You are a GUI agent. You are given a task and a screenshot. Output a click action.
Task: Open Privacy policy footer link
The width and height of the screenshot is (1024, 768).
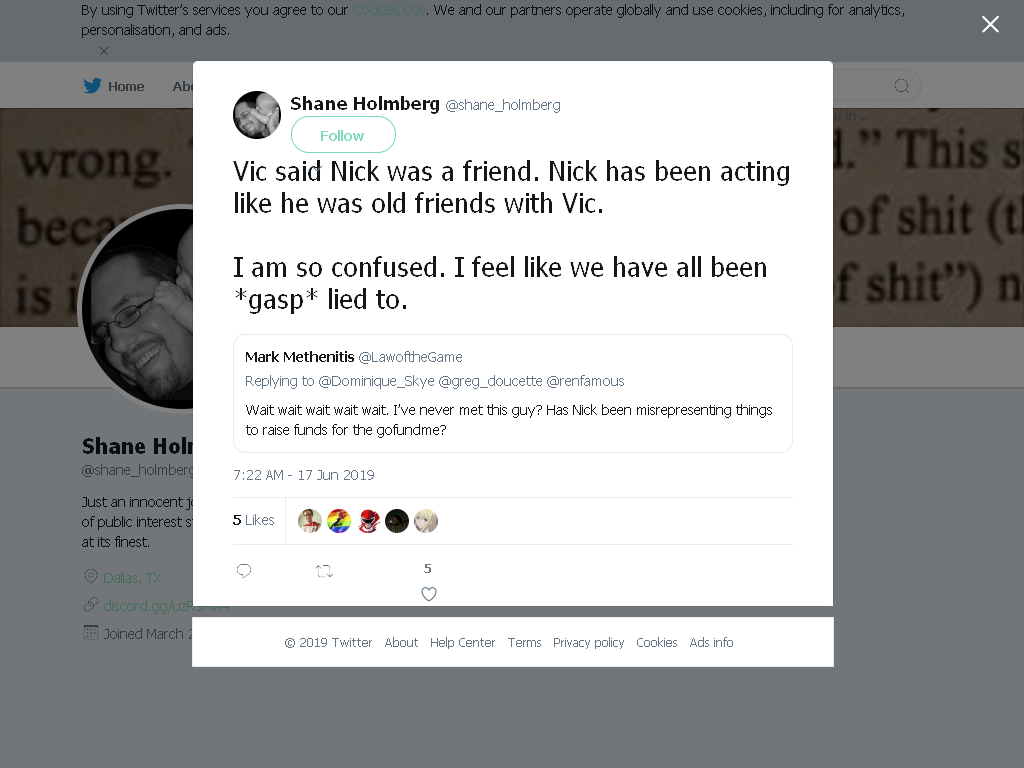[x=588, y=643]
